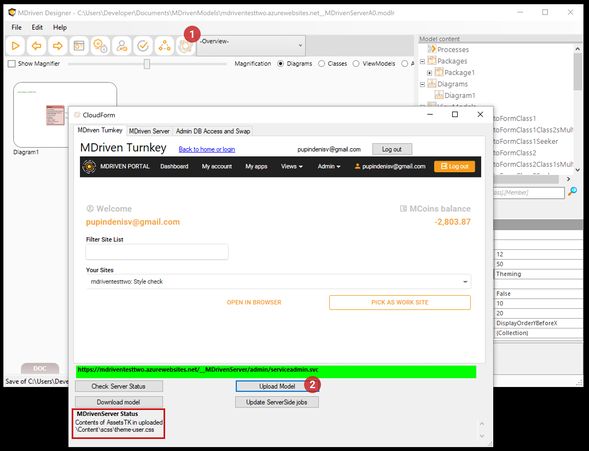Switch to the MDriven Server tab
The height and width of the screenshot is (451, 589).
149,131
